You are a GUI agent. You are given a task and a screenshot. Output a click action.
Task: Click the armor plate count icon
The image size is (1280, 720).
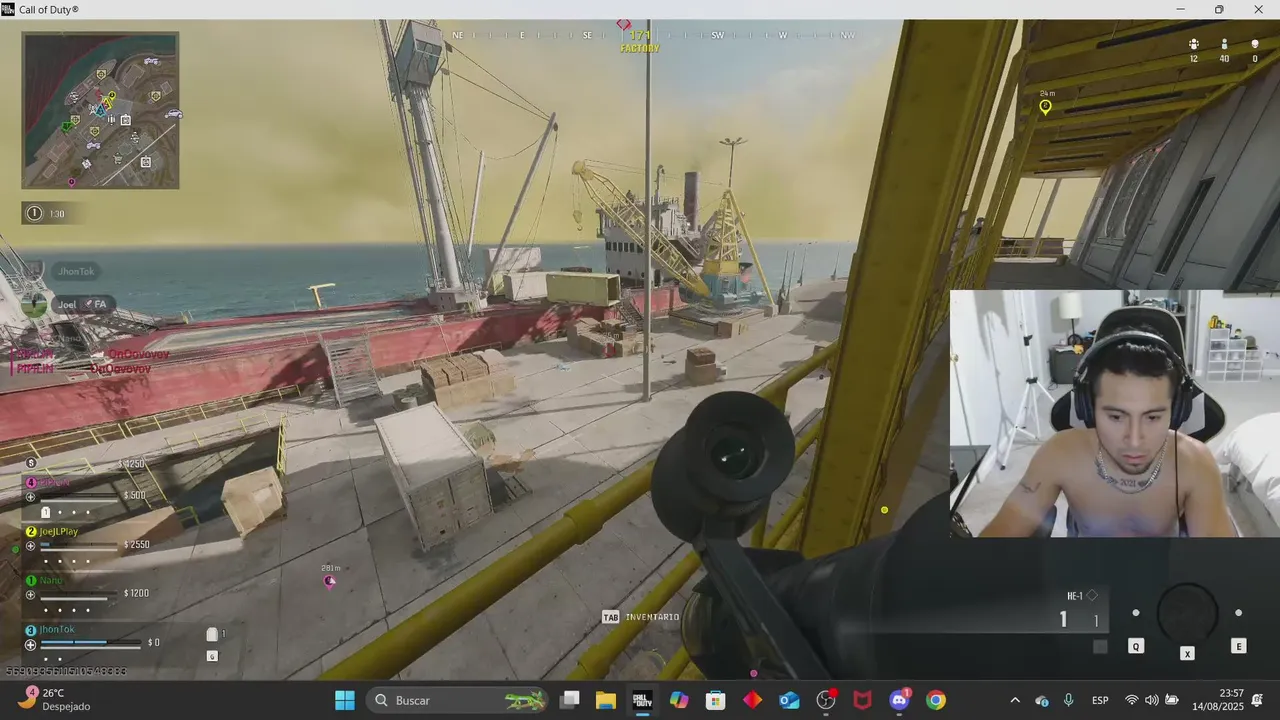pyautogui.click(x=213, y=634)
